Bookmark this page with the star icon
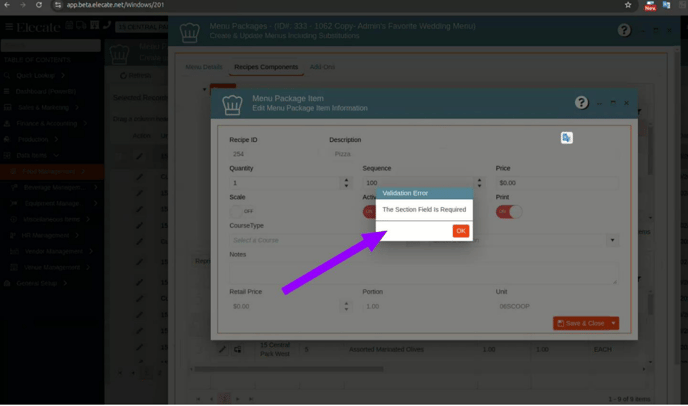 (x=628, y=5)
